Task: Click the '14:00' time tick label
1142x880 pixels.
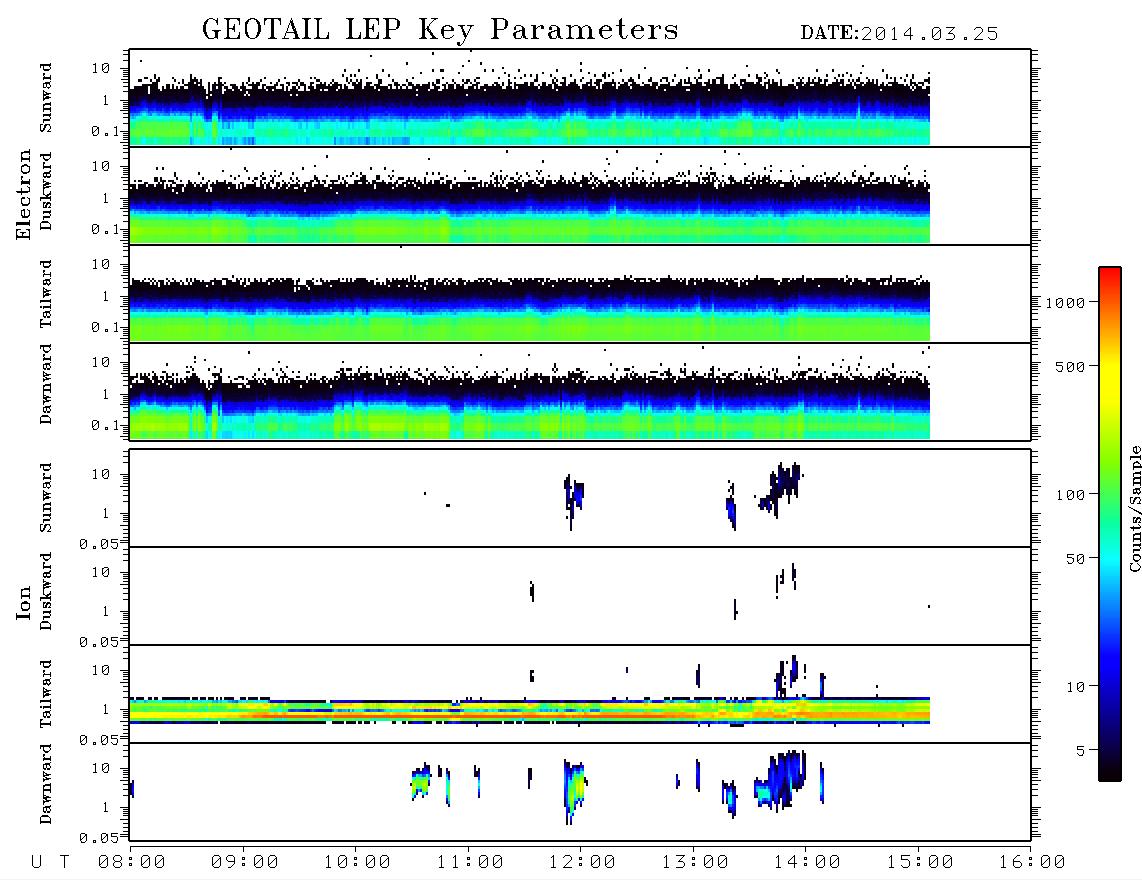Action: tap(807, 863)
